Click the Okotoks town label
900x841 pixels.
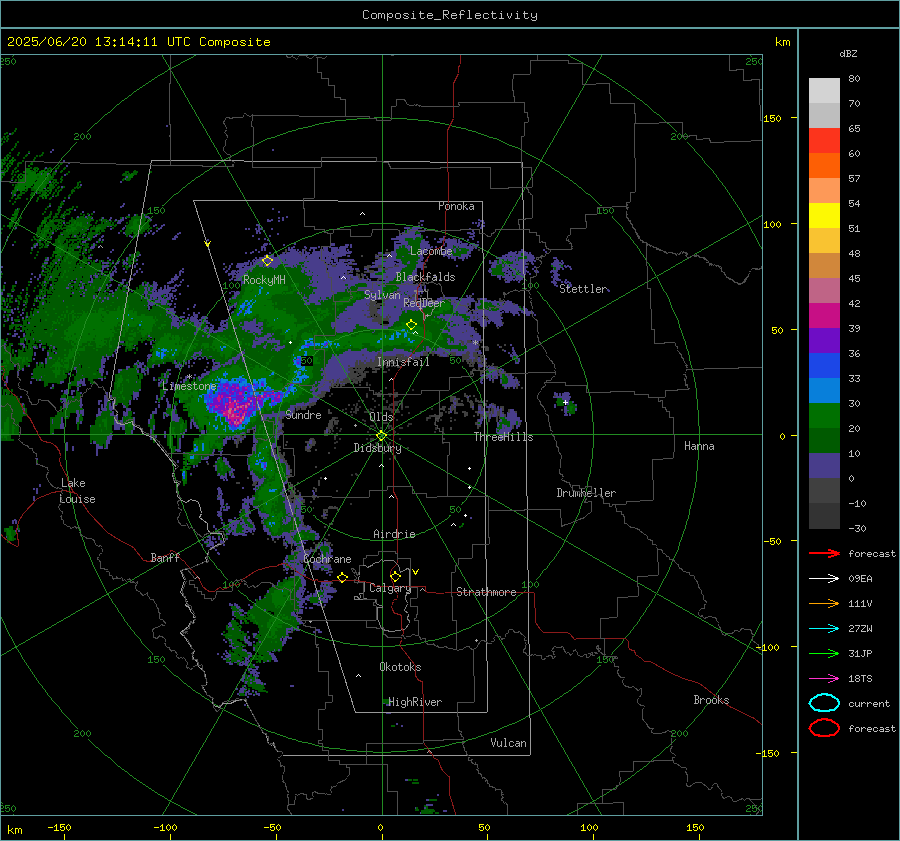point(400,667)
